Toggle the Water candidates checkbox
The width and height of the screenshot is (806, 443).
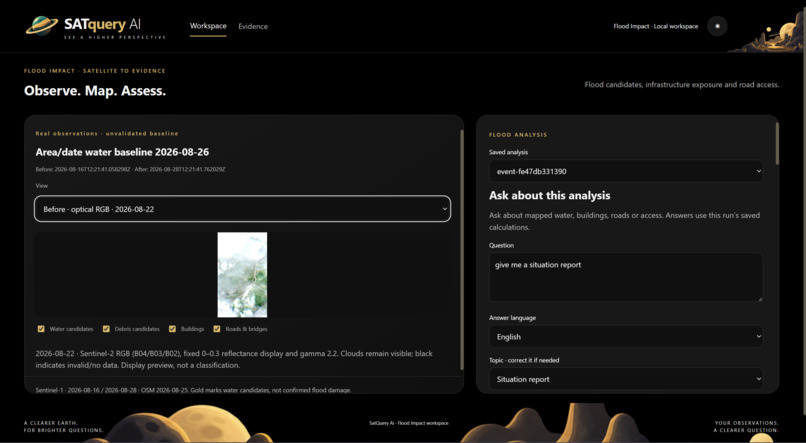[x=41, y=329]
